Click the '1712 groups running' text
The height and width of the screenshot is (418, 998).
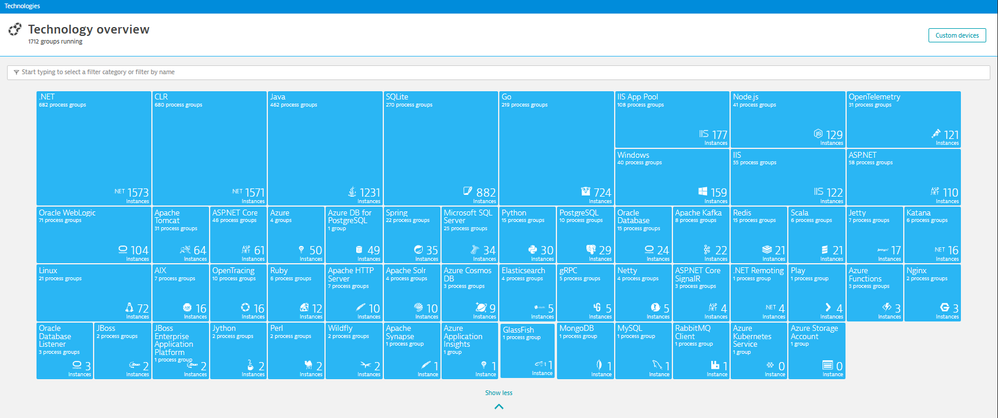55,41
